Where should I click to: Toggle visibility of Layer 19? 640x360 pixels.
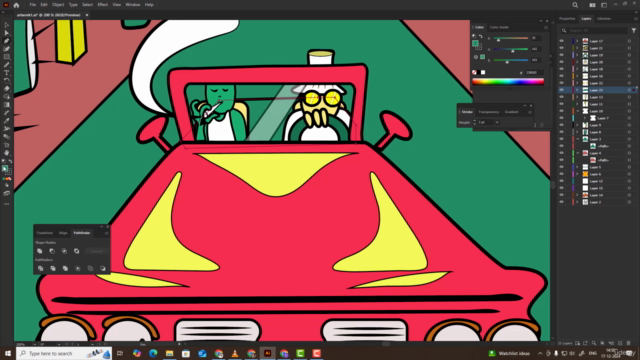tap(562, 55)
